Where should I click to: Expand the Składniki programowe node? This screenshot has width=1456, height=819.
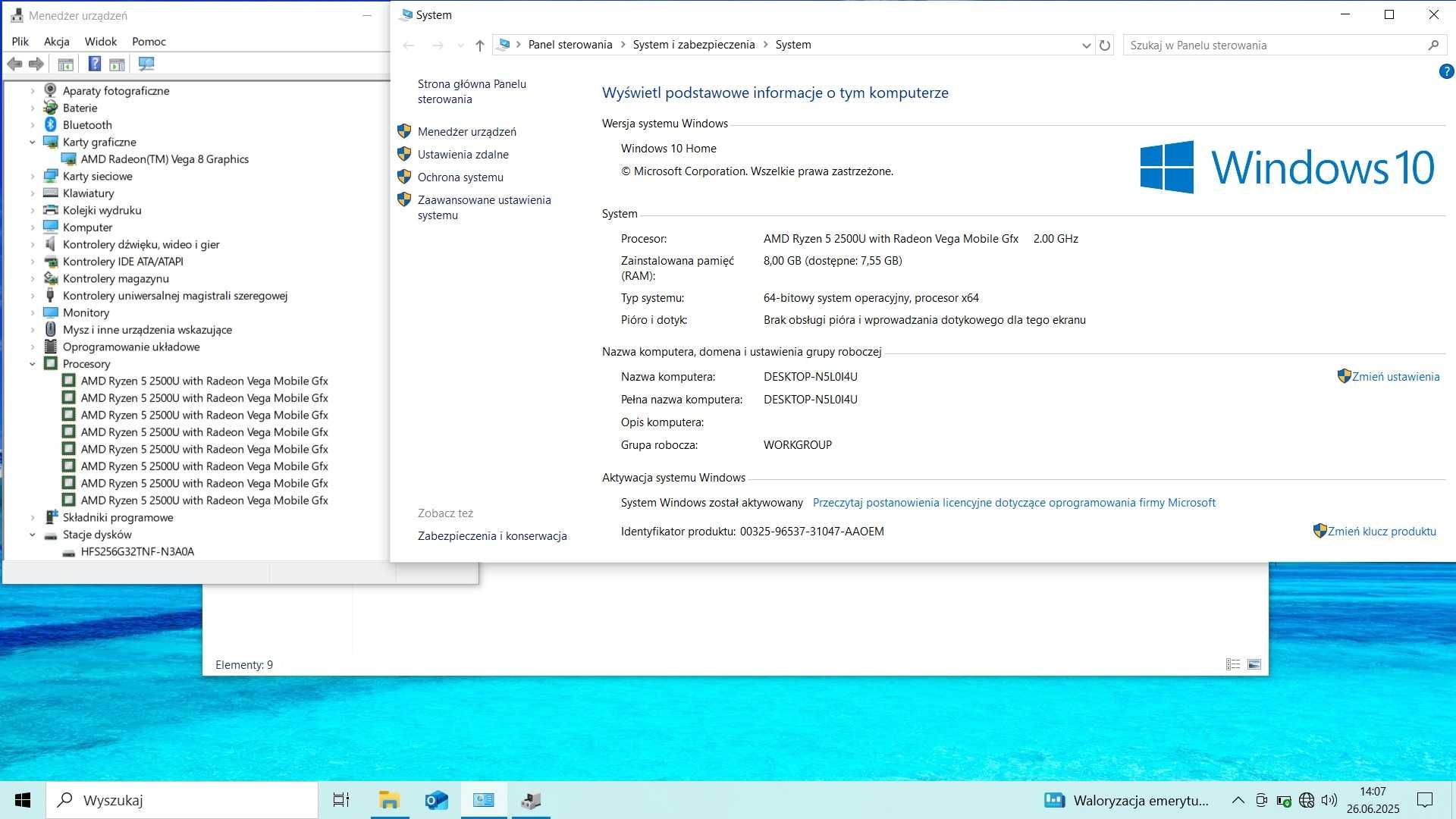33,517
